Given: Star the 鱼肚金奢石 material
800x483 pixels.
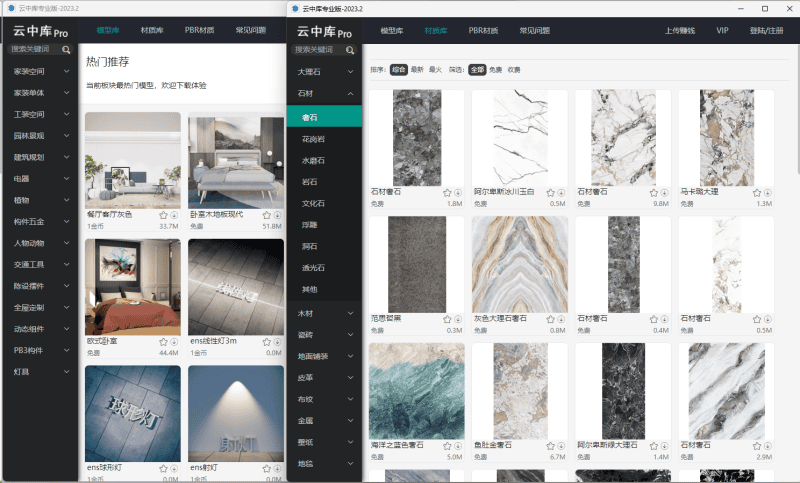Looking at the screenshot, I should [x=551, y=446].
